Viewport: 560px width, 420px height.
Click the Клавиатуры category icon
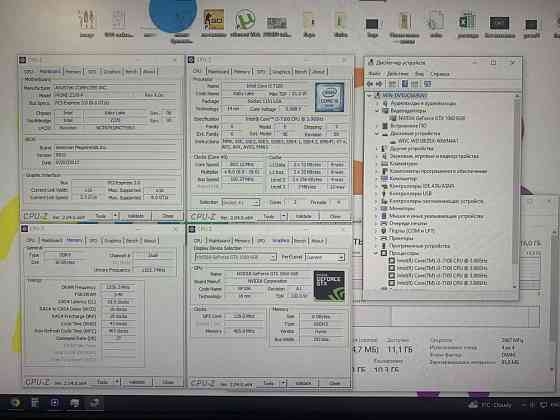[x=384, y=164]
